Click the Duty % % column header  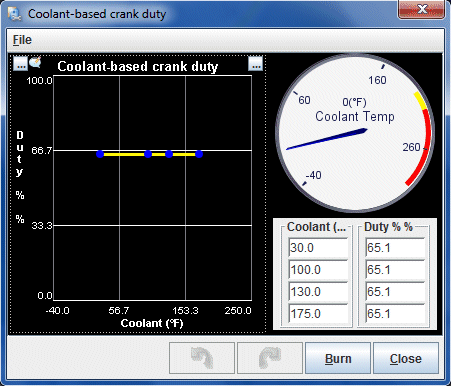(x=388, y=227)
